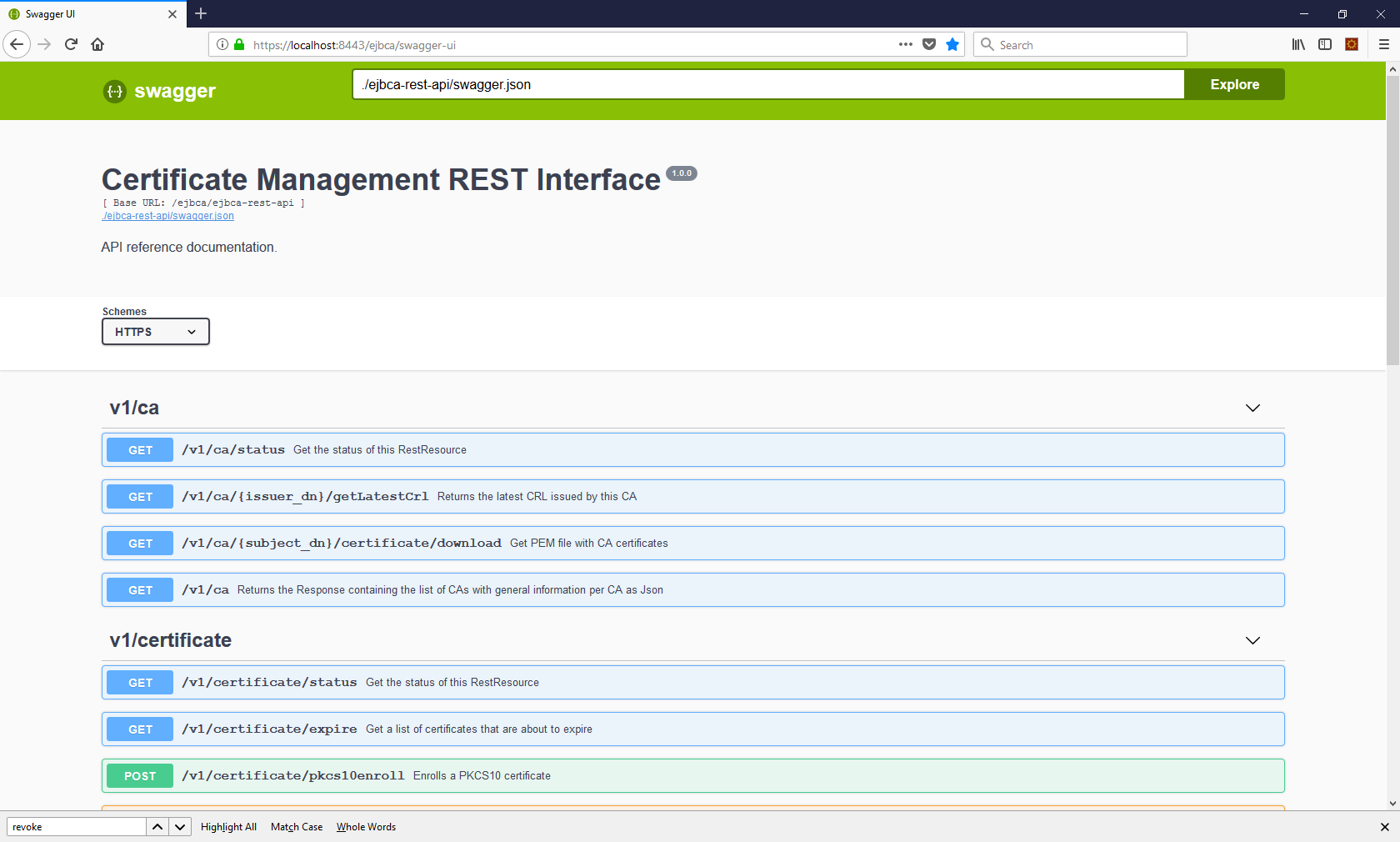The height and width of the screenshot is (842, 1400).
Task: Open the HTTPS schemes dropdown
Action: [x=156, y=332]
